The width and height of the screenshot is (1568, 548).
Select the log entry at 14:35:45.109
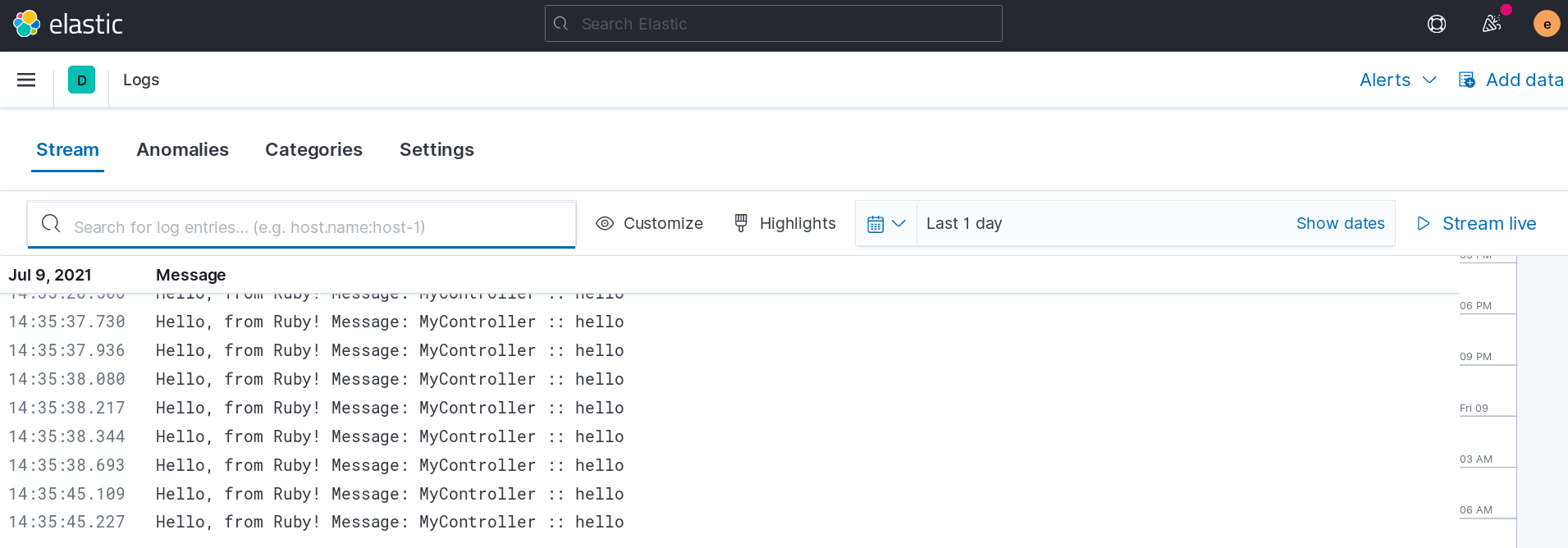[x=729, y=494]
